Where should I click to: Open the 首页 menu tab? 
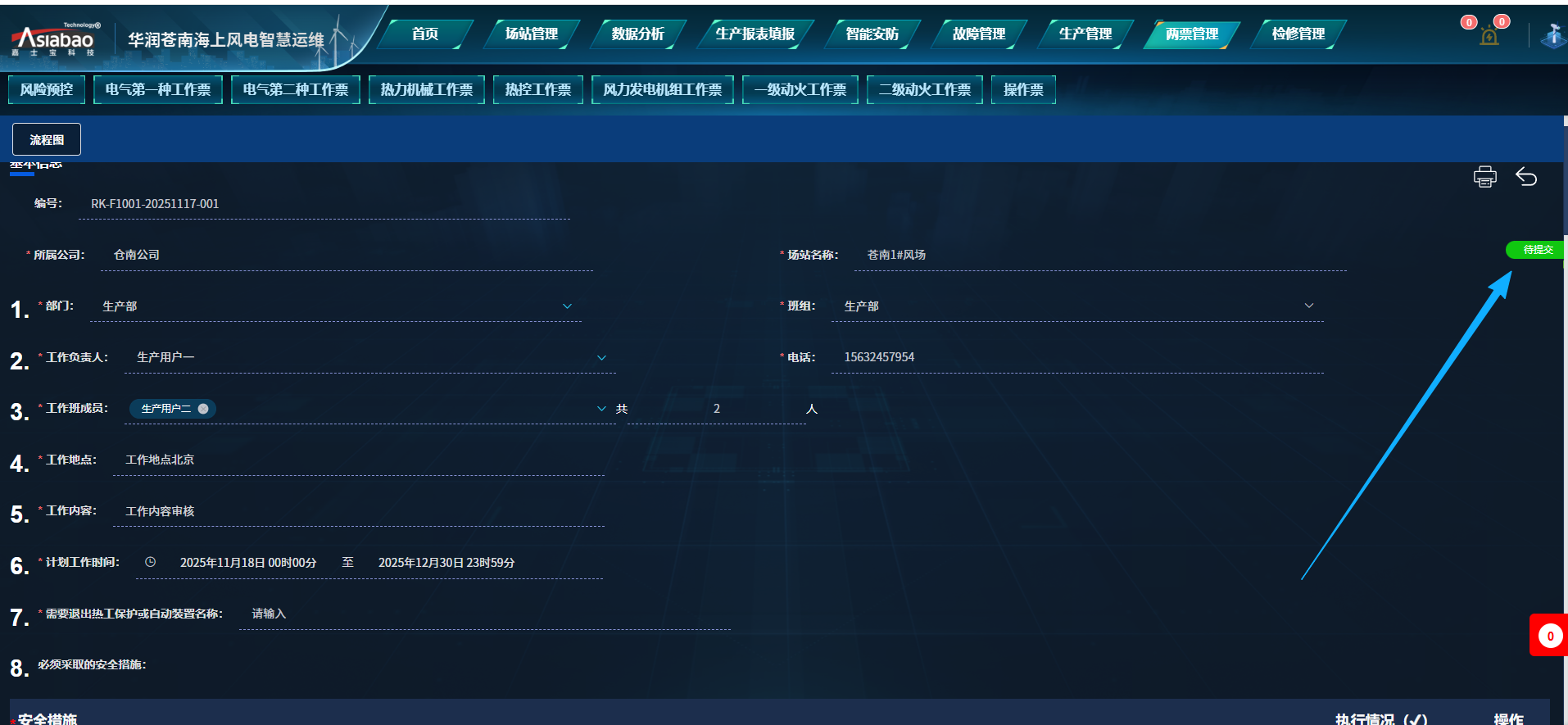[424, 34]
